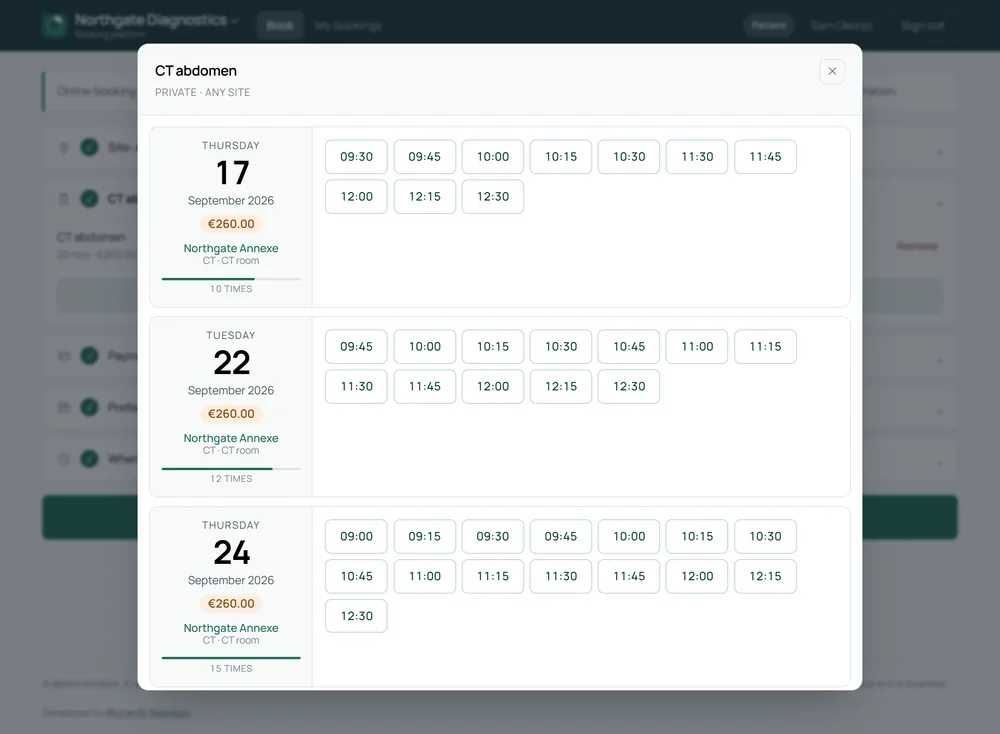Select 11:45 on Thursday 24 September
This screenshot has height=734, width=1000.
(629, 576)
